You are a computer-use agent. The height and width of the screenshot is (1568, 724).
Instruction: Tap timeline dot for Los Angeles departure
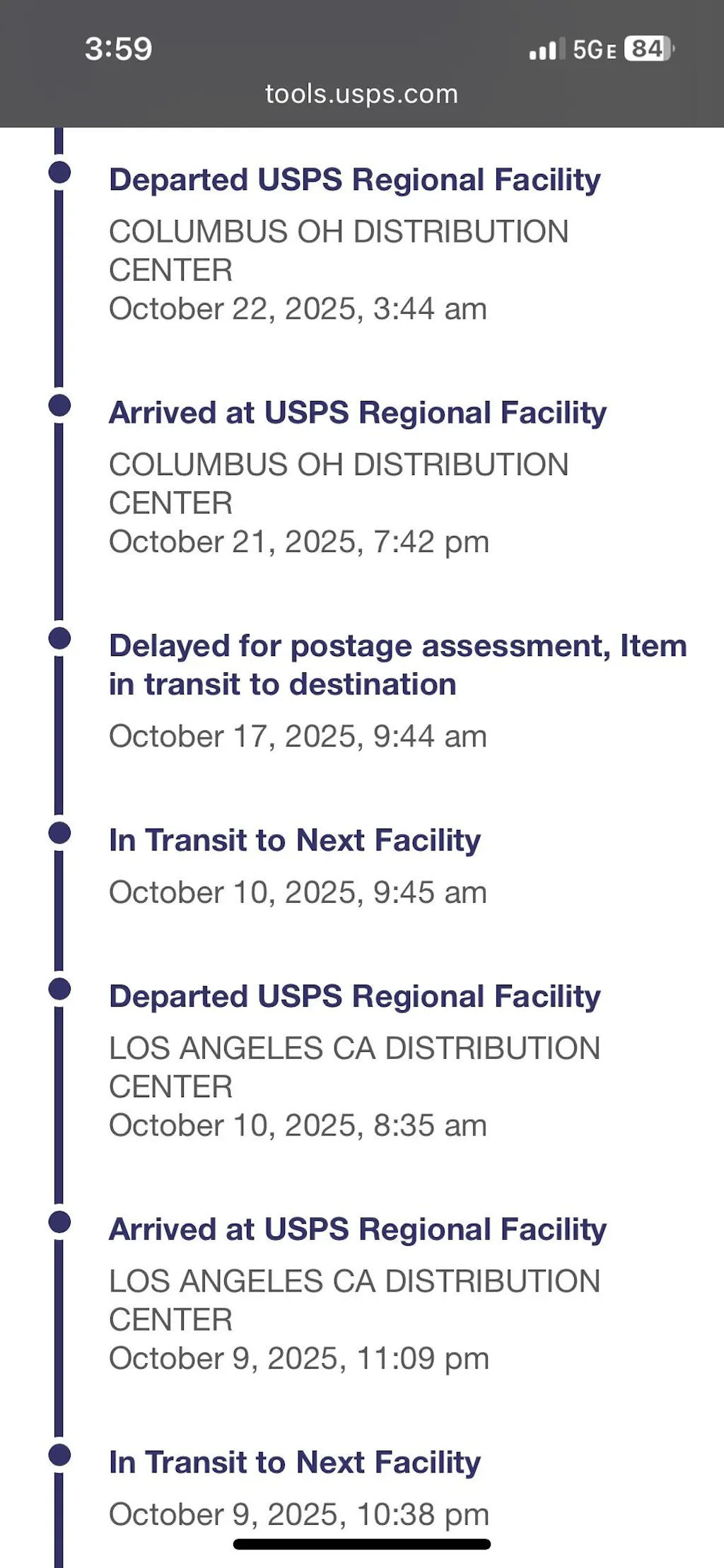[60, 989]
